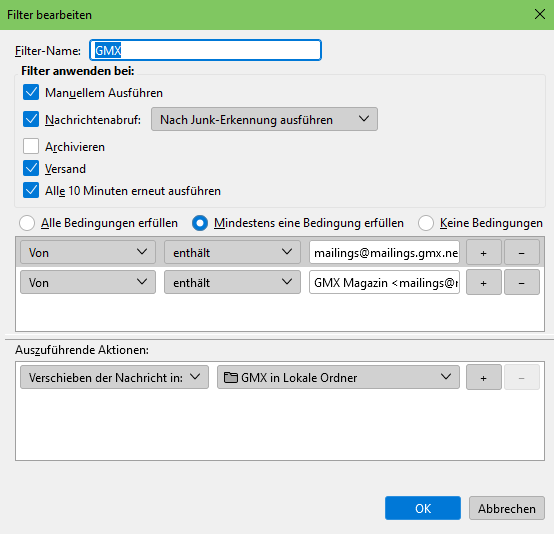
Task: Disable Alle 10 Minuten erneut ausführen
Action: (x=31, y=190)
